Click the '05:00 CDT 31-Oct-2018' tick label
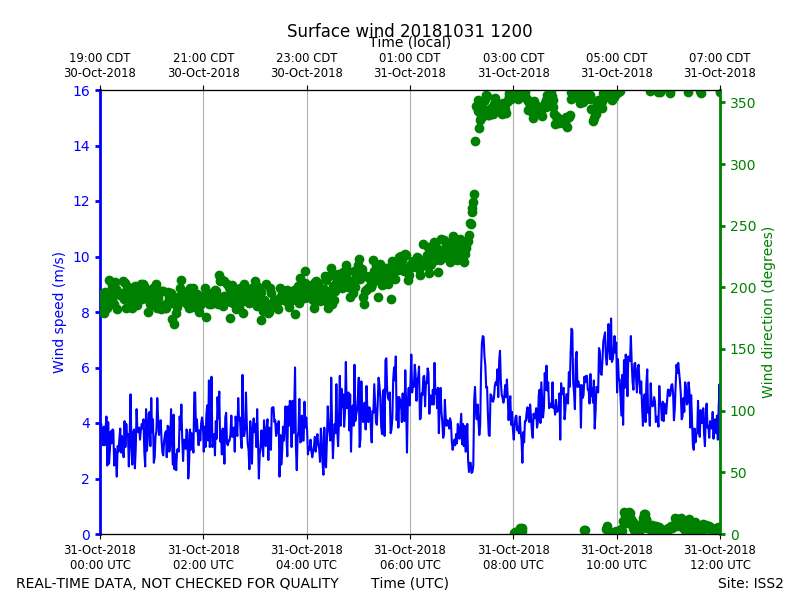Image resolution: width=800 pixels, height=600 pixels. point(617,65)
